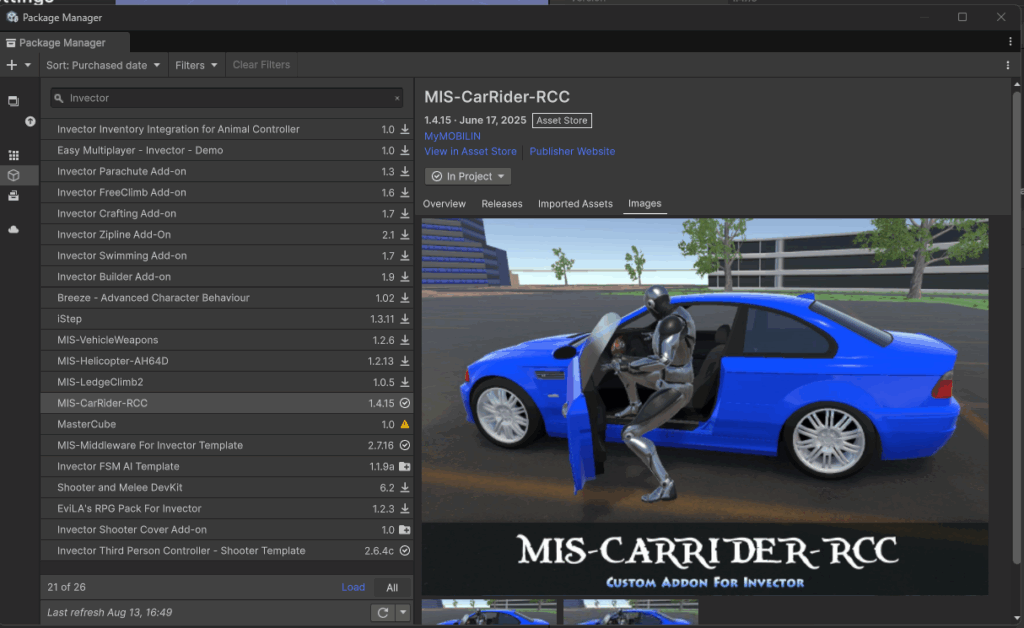This screenshot has height=628, width=1024.
Task: Click the All button next to Load
Action: 392,587
